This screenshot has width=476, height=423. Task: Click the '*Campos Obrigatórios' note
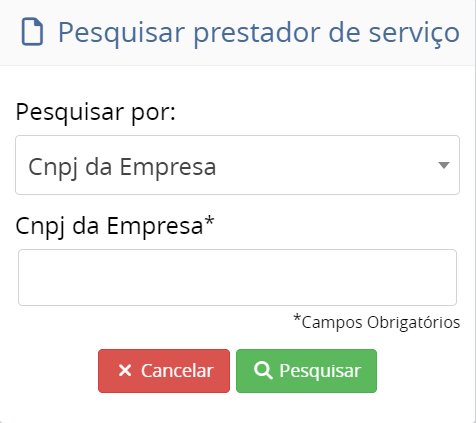point(377,322)
